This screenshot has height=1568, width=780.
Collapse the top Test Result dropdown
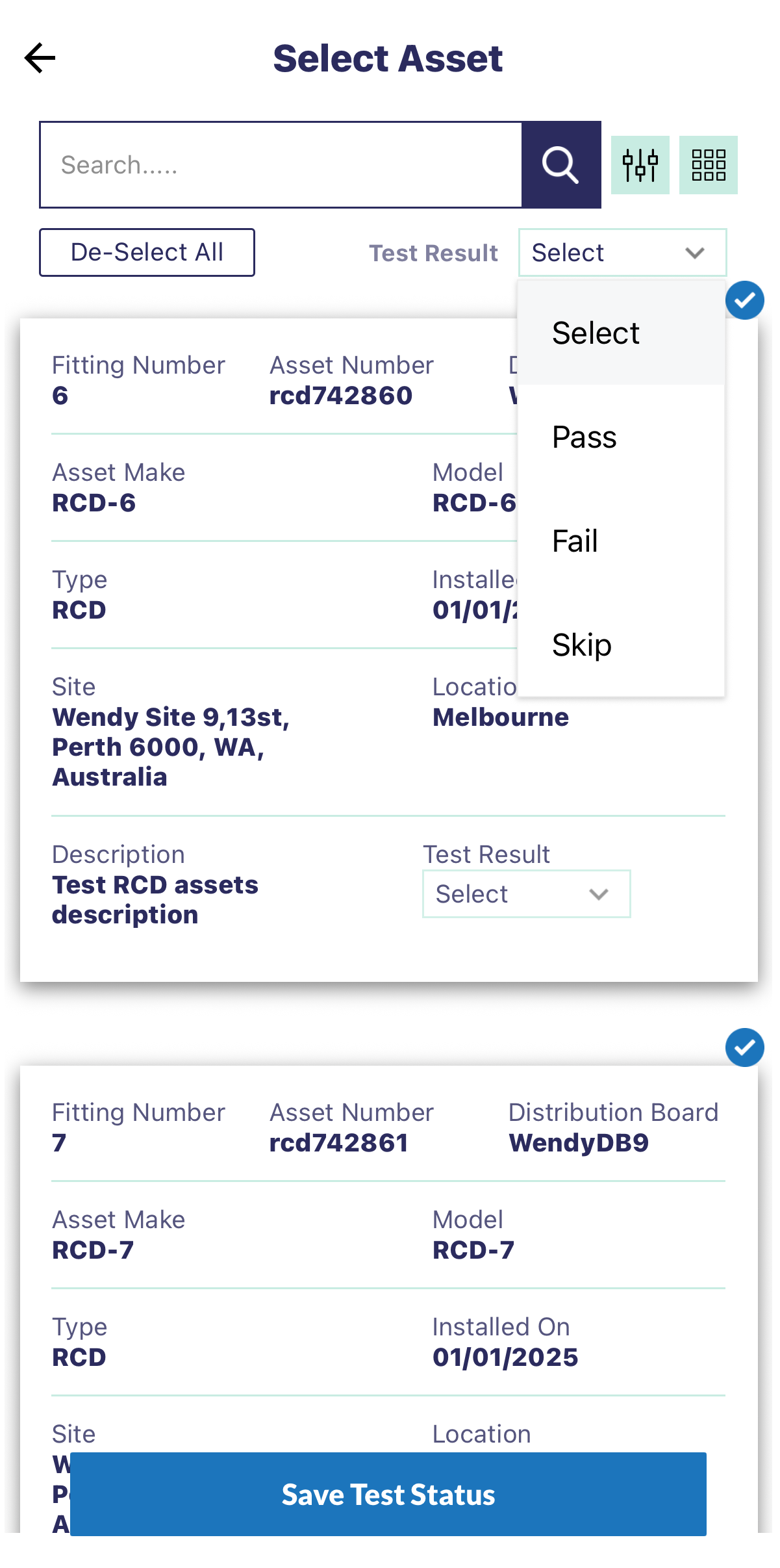pyautogui.click(x=622, y=253)
